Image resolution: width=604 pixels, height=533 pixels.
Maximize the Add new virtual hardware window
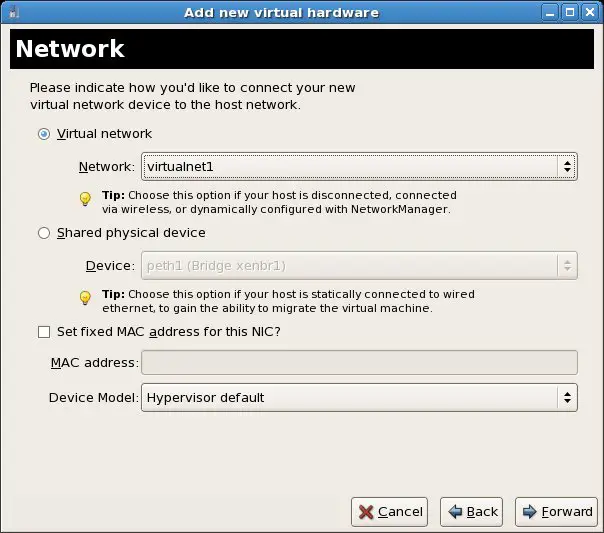569,12
